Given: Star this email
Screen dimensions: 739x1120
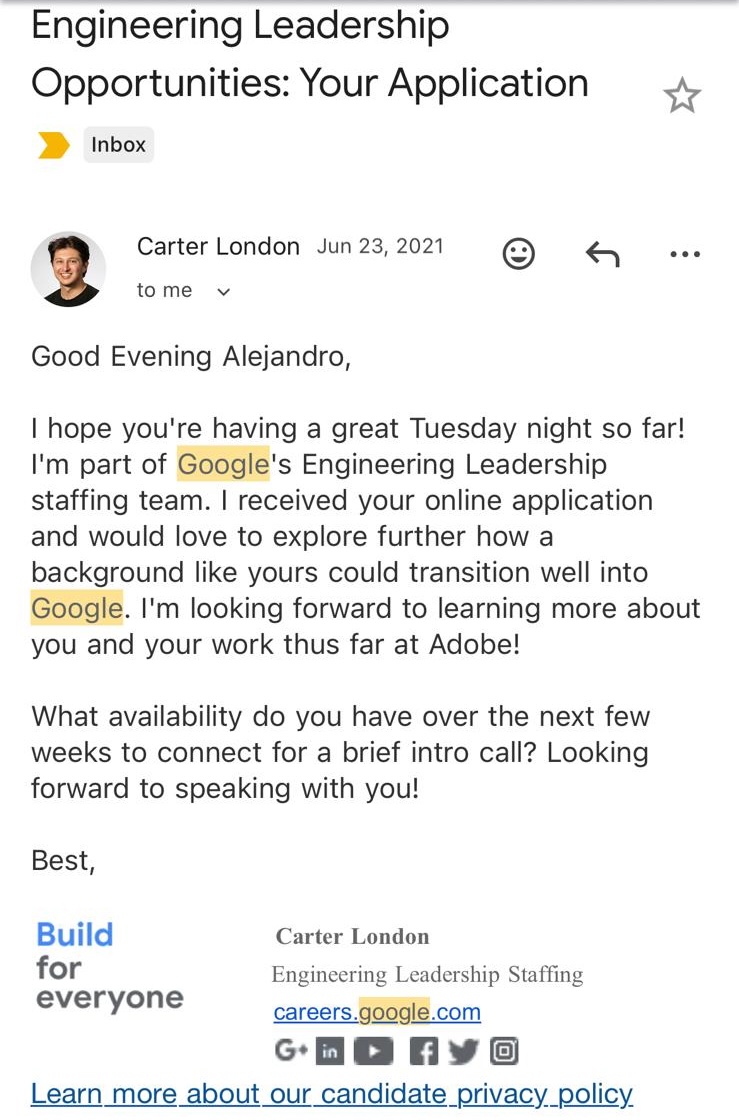Looking at the screenshot, I should coord(683,95).
